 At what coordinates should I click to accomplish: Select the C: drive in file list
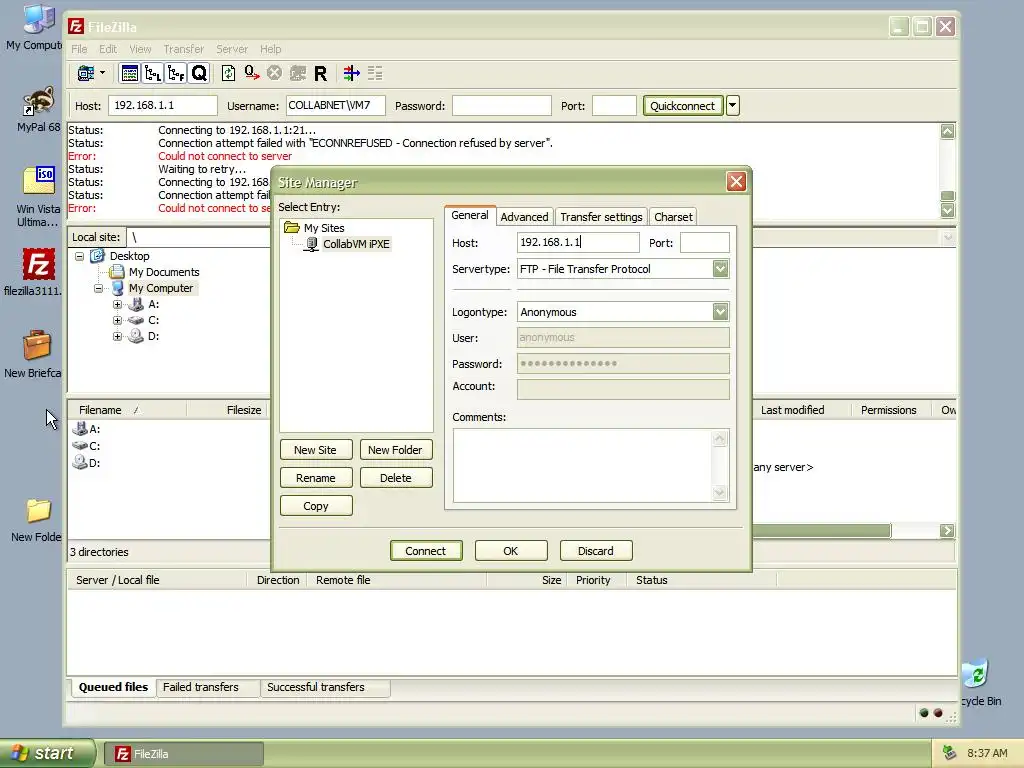pyautogui.click(x=87, y=446)
